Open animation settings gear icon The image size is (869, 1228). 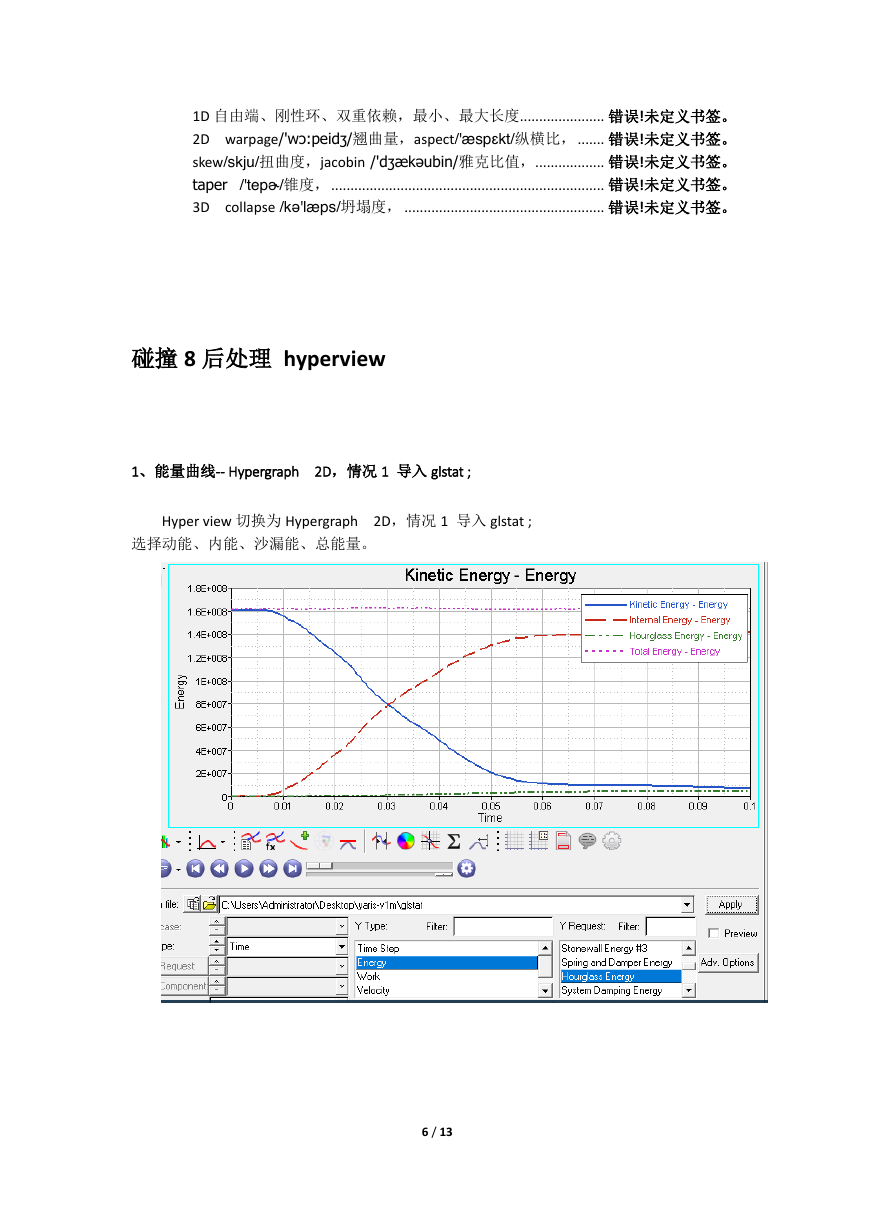(466, 868)
